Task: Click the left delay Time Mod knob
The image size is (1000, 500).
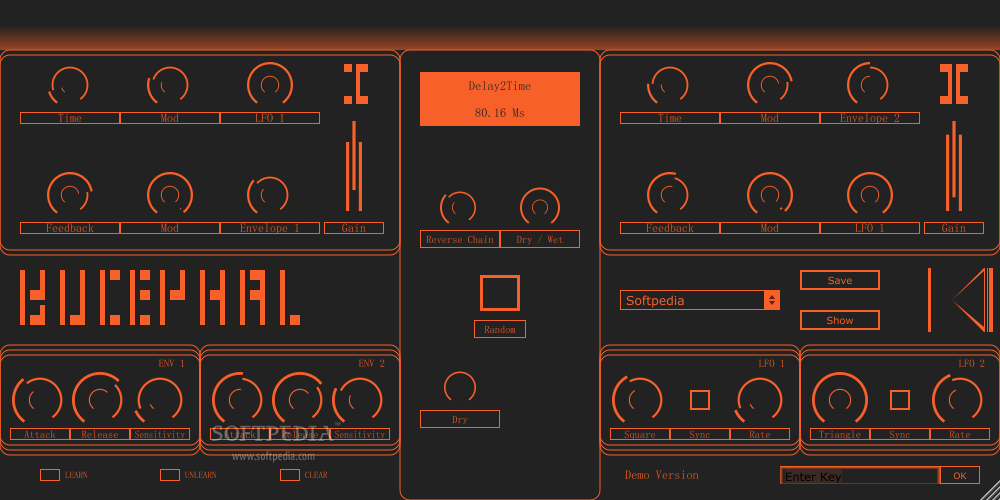Action: point(168,85)
